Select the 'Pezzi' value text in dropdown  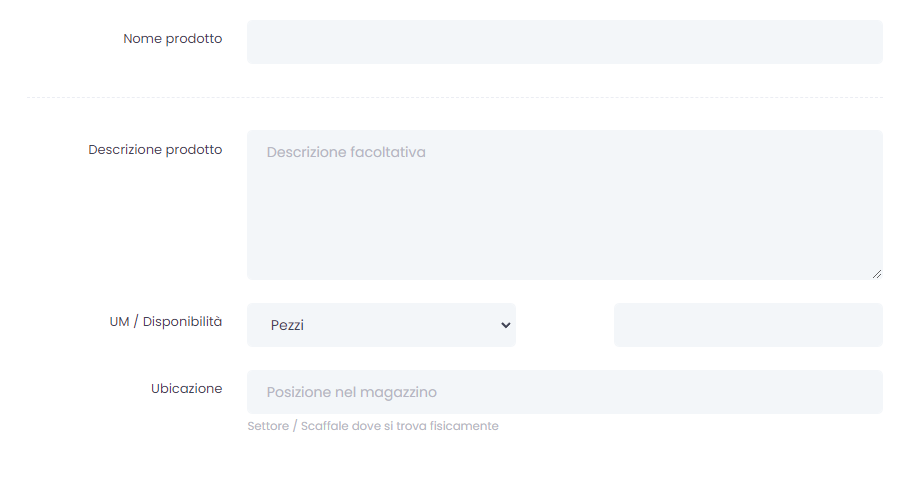point(287,326)
